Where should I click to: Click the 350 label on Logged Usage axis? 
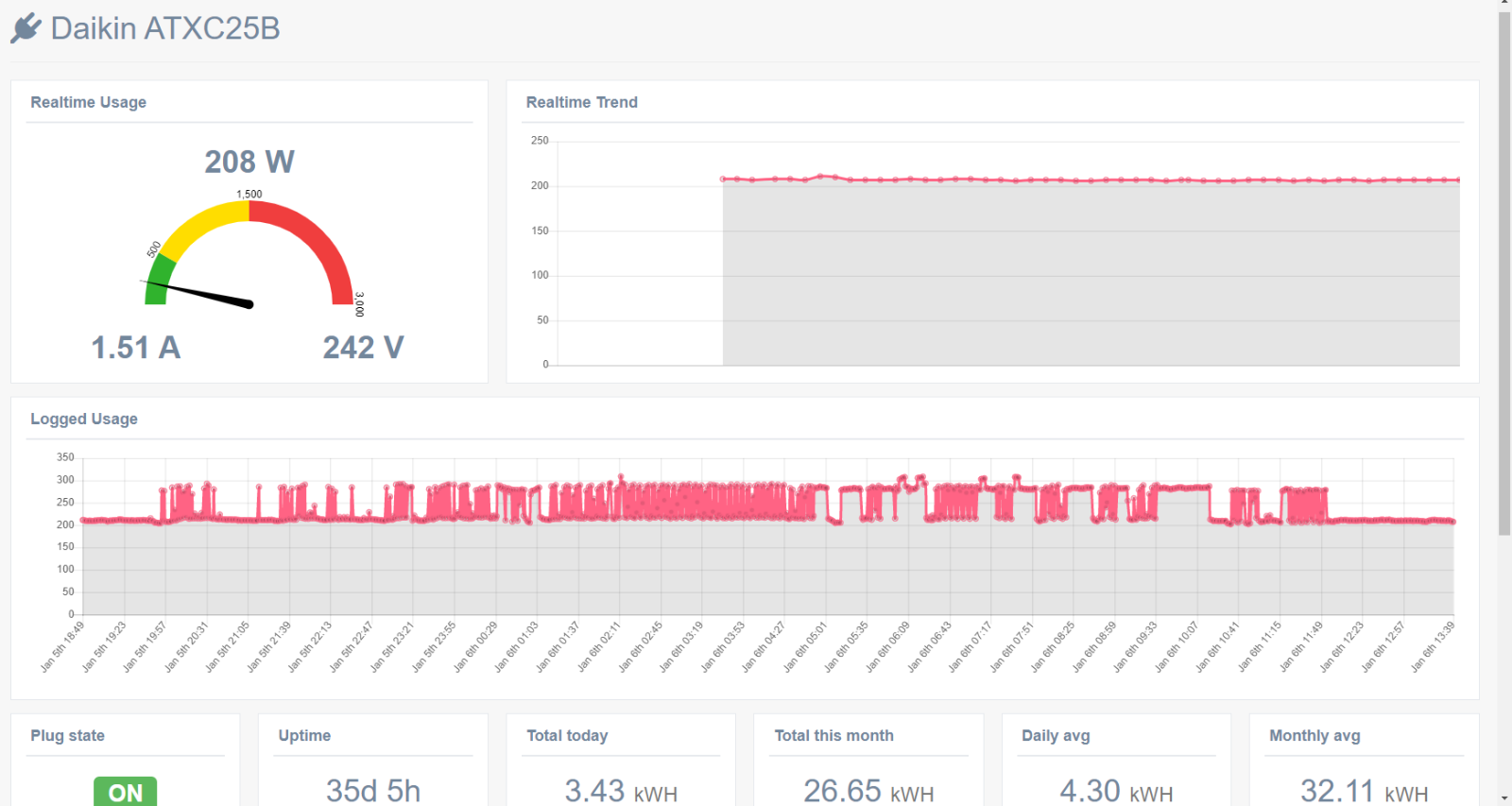[65, 456]
